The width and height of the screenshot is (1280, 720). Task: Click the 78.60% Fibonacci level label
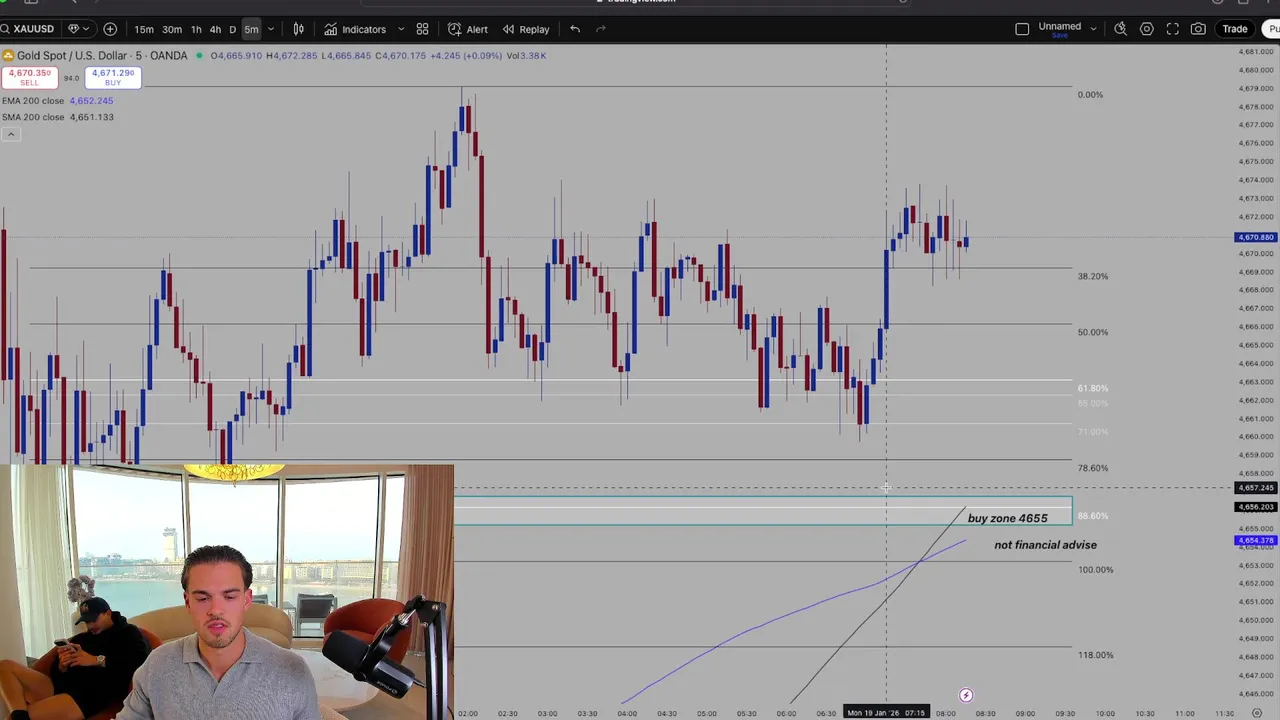point(1092,468)
